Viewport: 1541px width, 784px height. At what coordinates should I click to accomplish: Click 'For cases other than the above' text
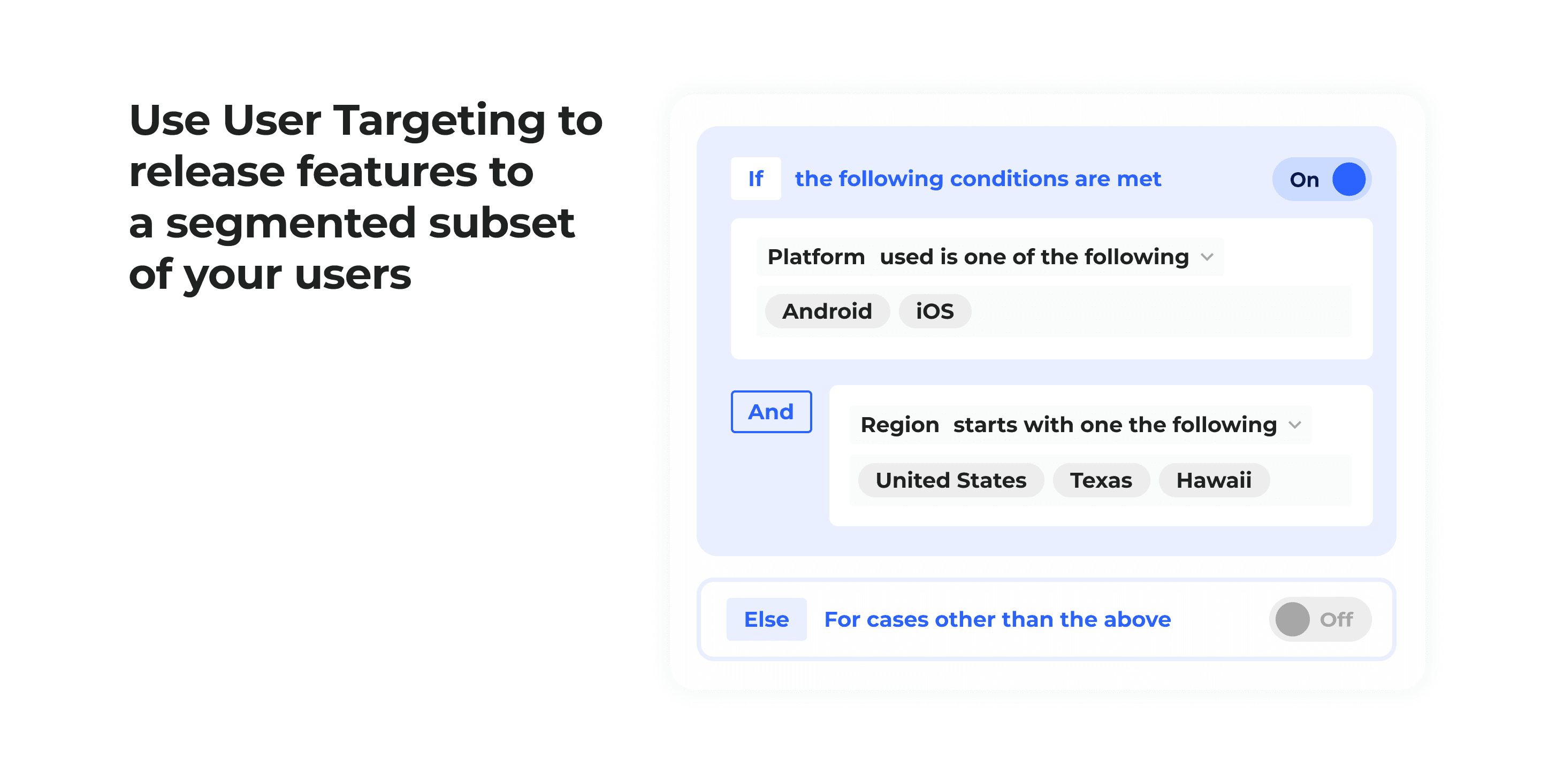[x=997, y=619]
